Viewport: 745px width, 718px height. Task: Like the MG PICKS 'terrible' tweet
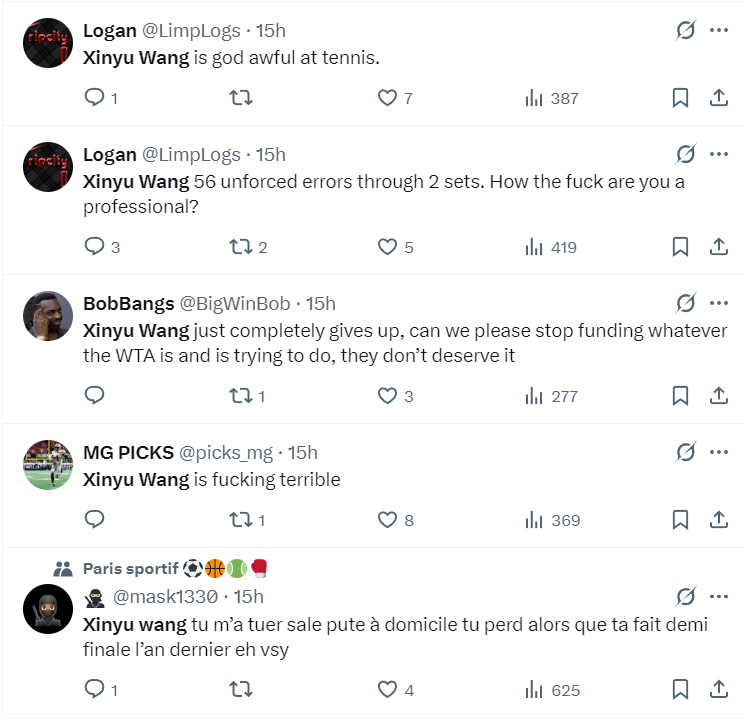(387, 520)
